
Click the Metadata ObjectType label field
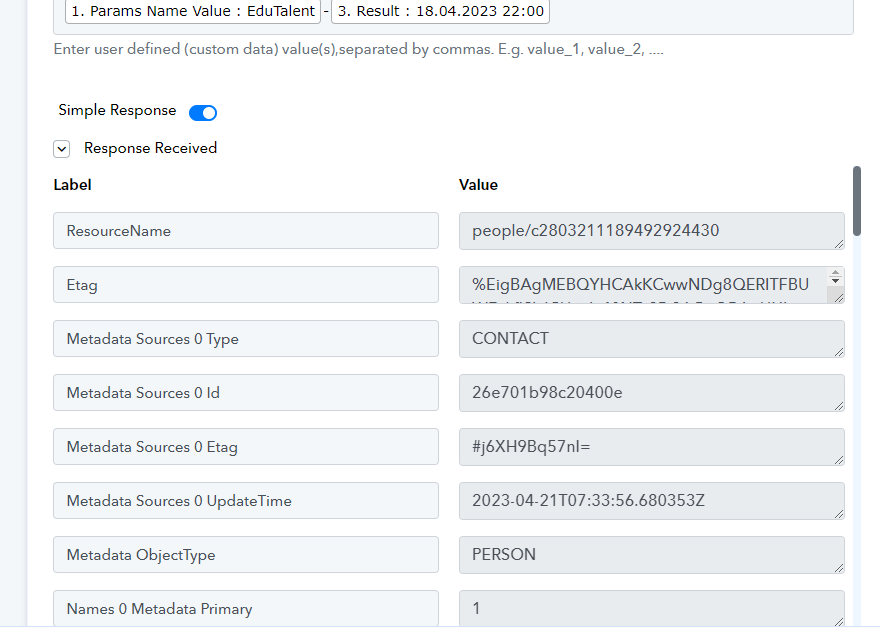point(245,555)
